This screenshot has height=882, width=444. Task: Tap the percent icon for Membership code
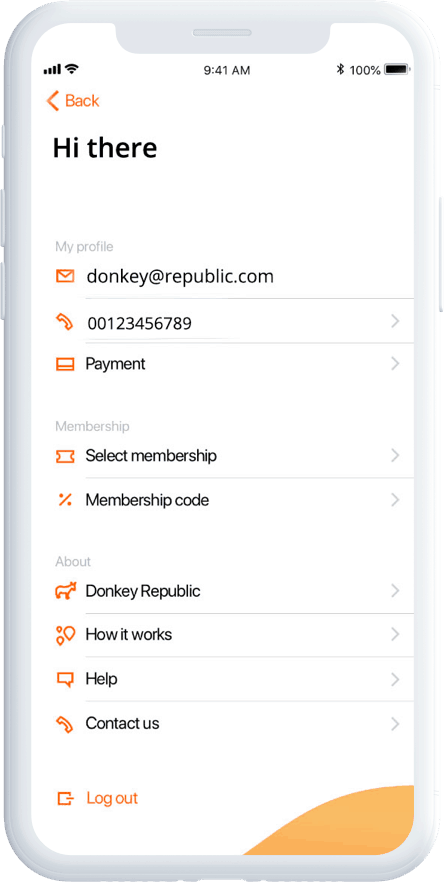click(65, 500)
